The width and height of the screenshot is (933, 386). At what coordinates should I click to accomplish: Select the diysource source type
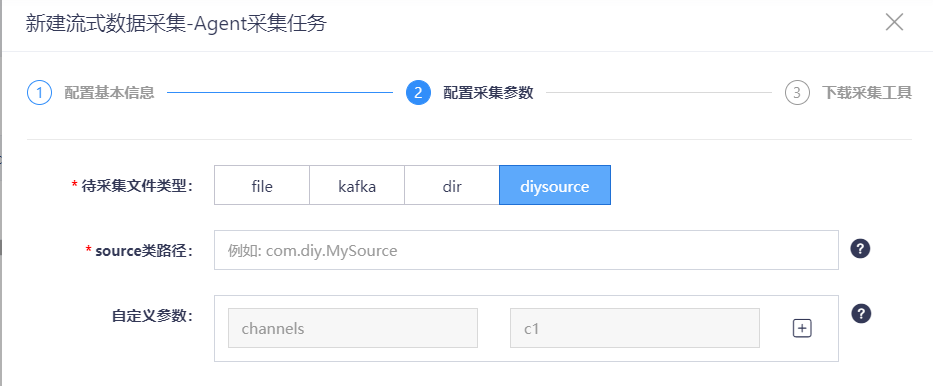point(555,186)
